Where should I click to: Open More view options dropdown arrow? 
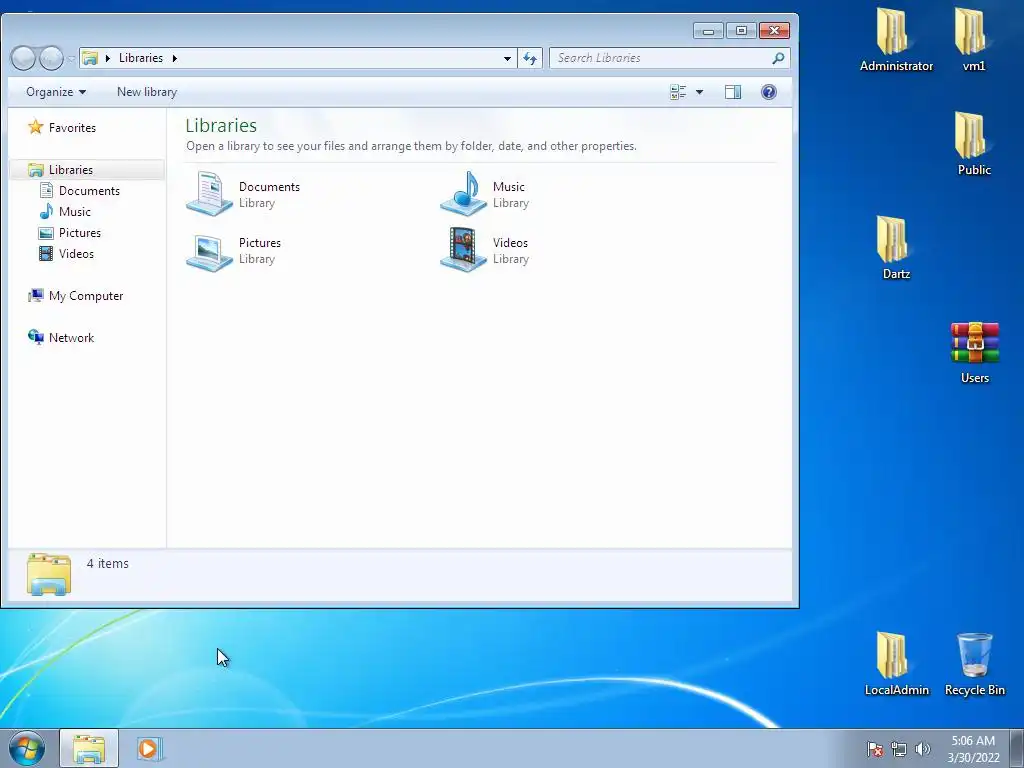tap(699, 92)
